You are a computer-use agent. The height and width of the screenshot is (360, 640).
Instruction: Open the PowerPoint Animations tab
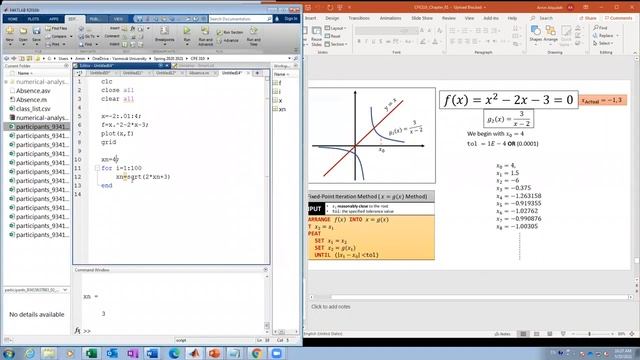click(x=390, y=18)
